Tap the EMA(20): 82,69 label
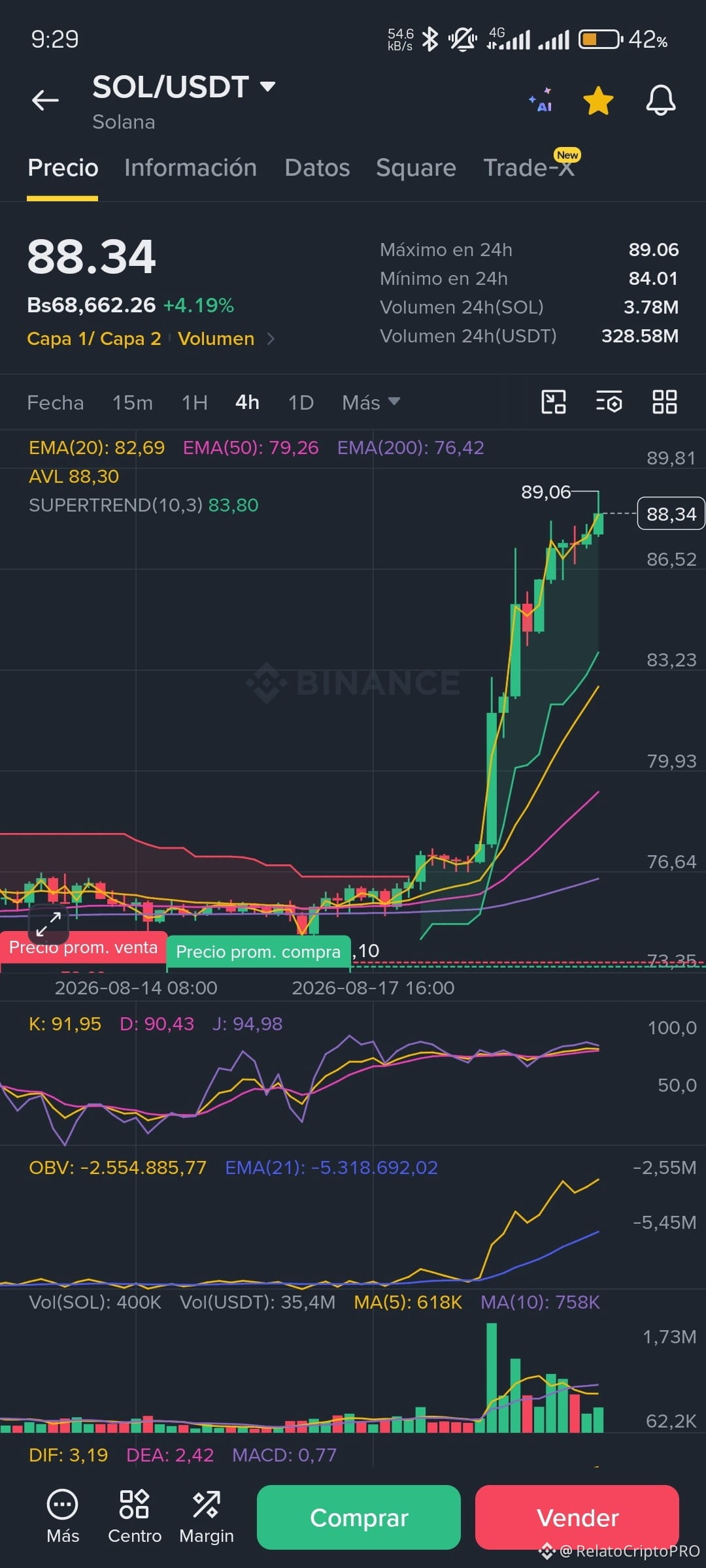Viewport: 706px width, 1568px height. (x=97, y=448)
